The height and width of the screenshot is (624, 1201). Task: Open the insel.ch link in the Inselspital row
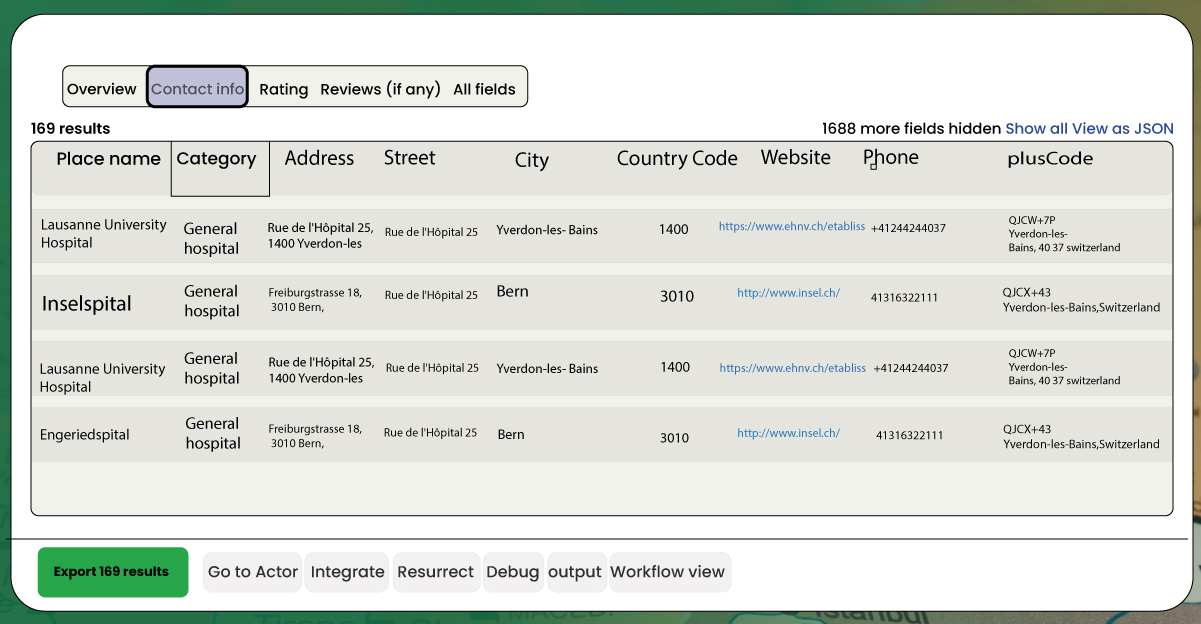coord(788,293)
